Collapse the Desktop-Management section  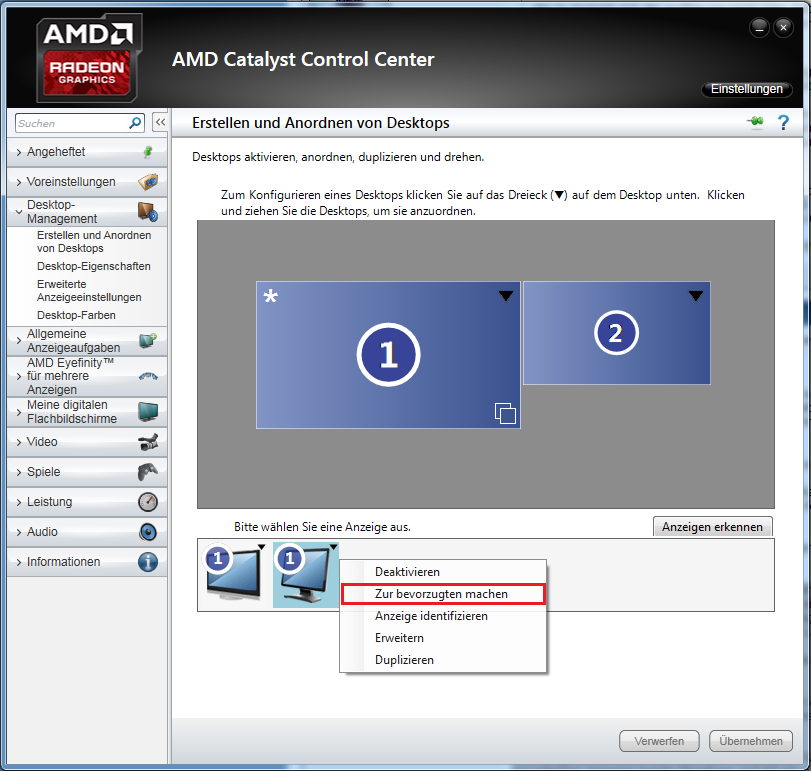coord(19,212)
